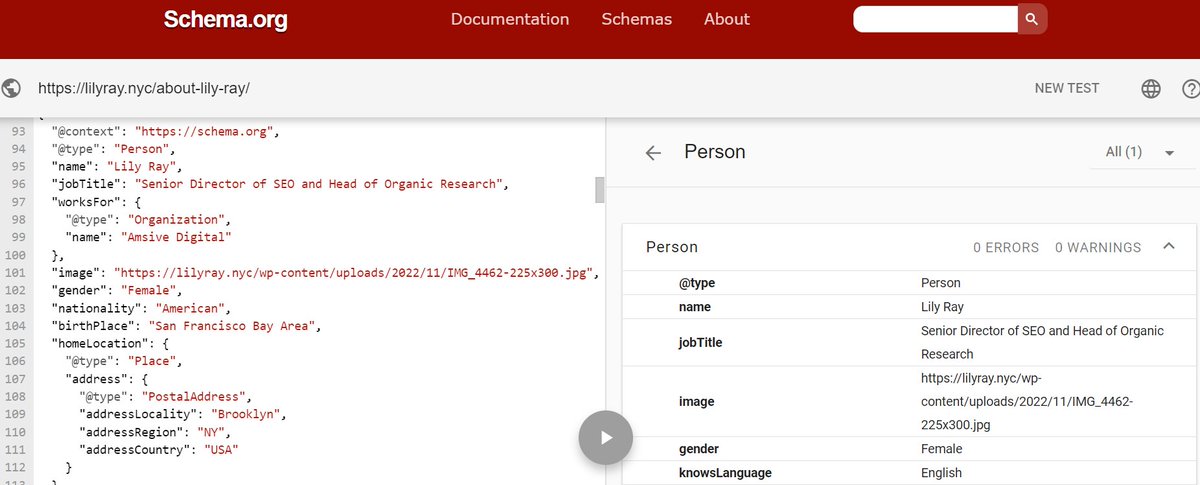
Task: Click the 0 WARNINGS label
Action: tap(1098, 247)
